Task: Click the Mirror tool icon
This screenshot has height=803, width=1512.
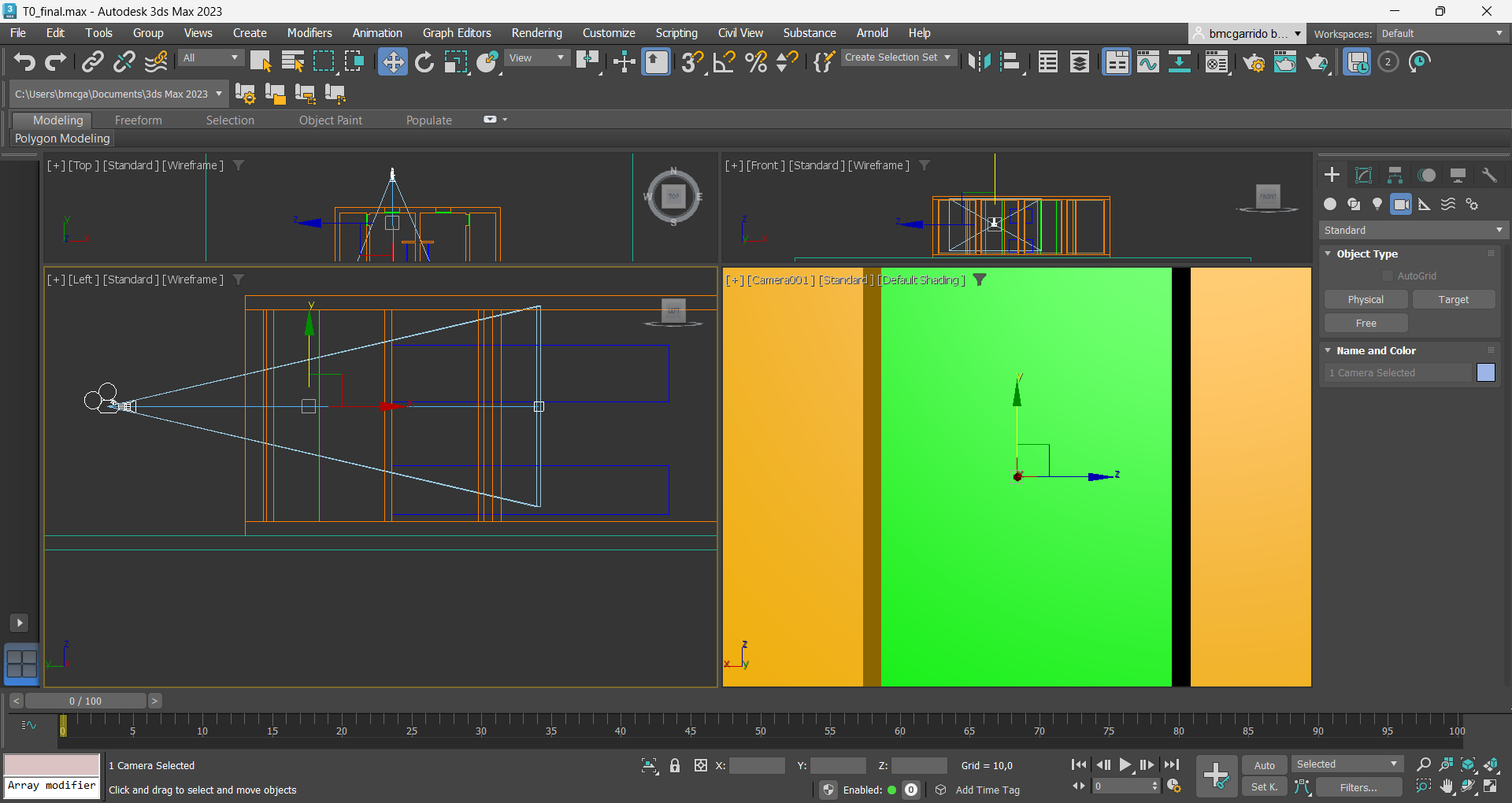Action: pyautogui.click(x=979, y=61)
